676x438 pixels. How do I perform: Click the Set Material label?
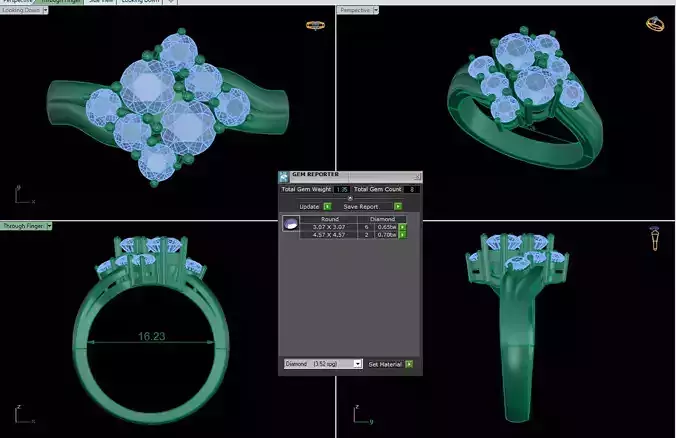pyautogui.click(x=385, y=364)
